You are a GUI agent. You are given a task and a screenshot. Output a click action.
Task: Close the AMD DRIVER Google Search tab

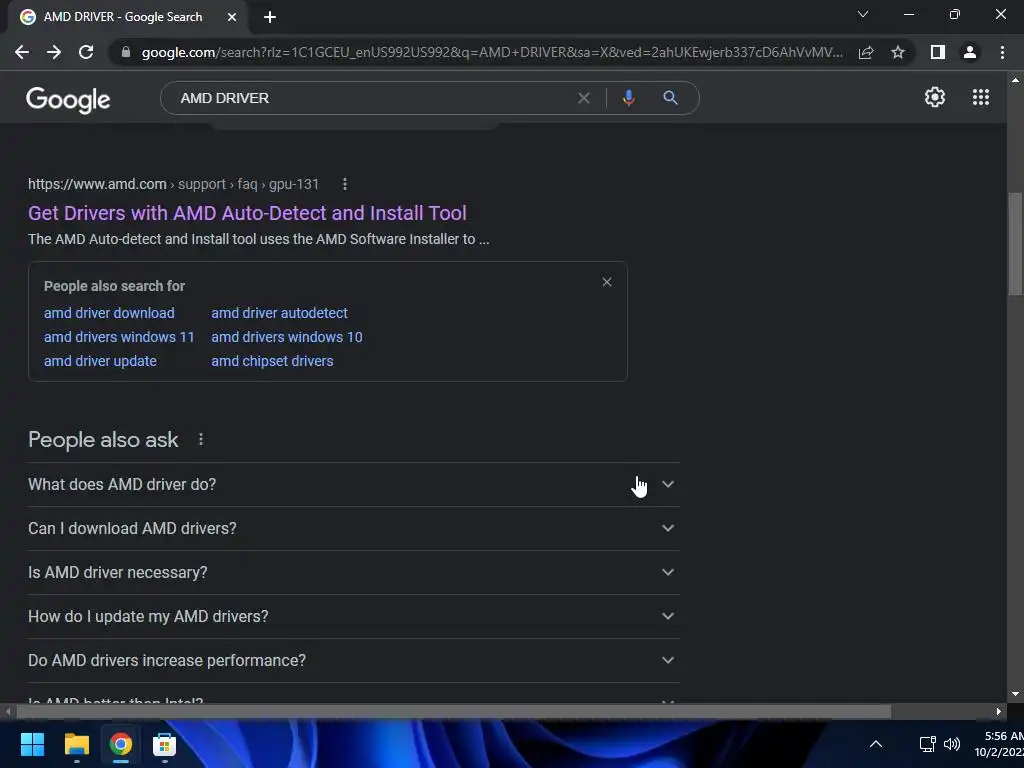232,17
